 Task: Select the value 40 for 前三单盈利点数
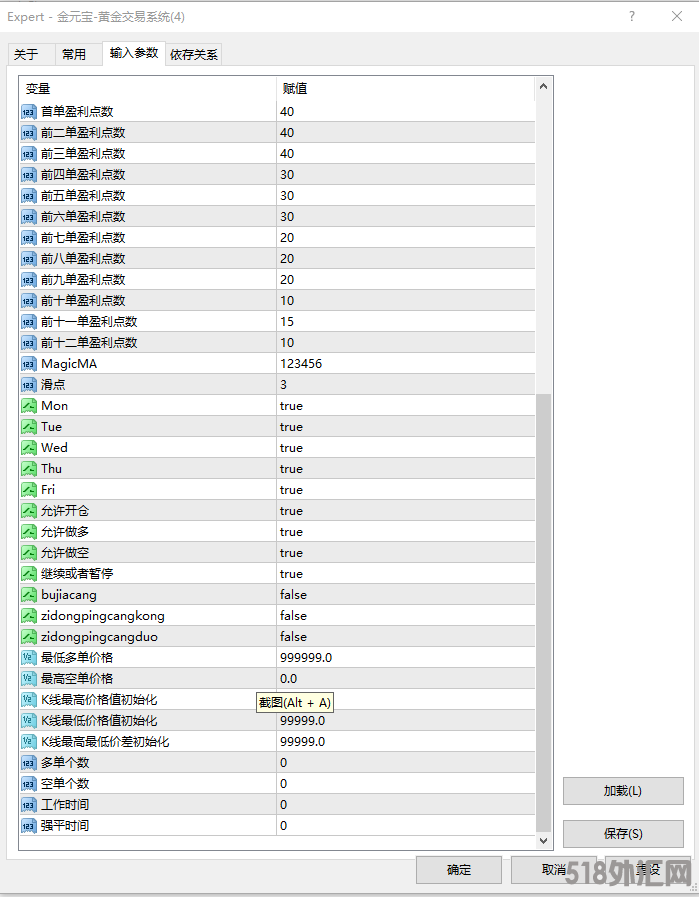287,153
